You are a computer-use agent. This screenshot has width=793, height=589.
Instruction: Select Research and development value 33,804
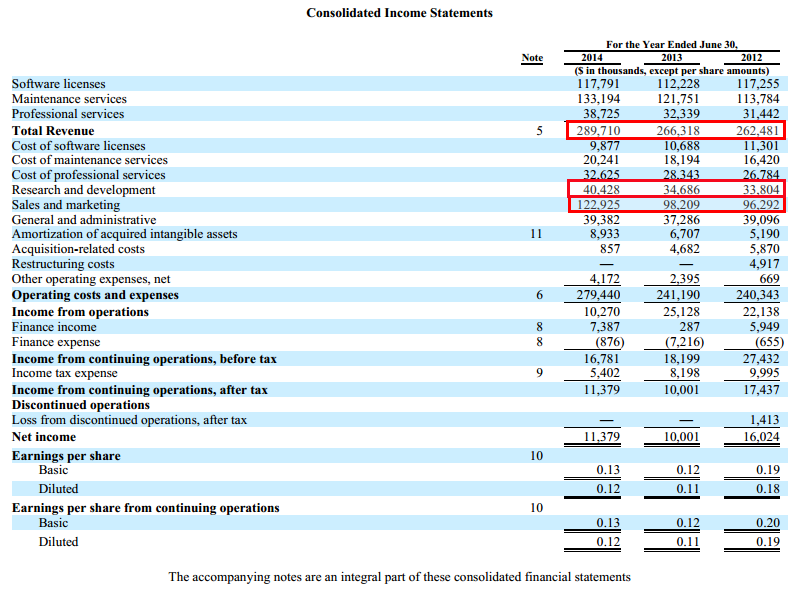[x=761, y=190]
